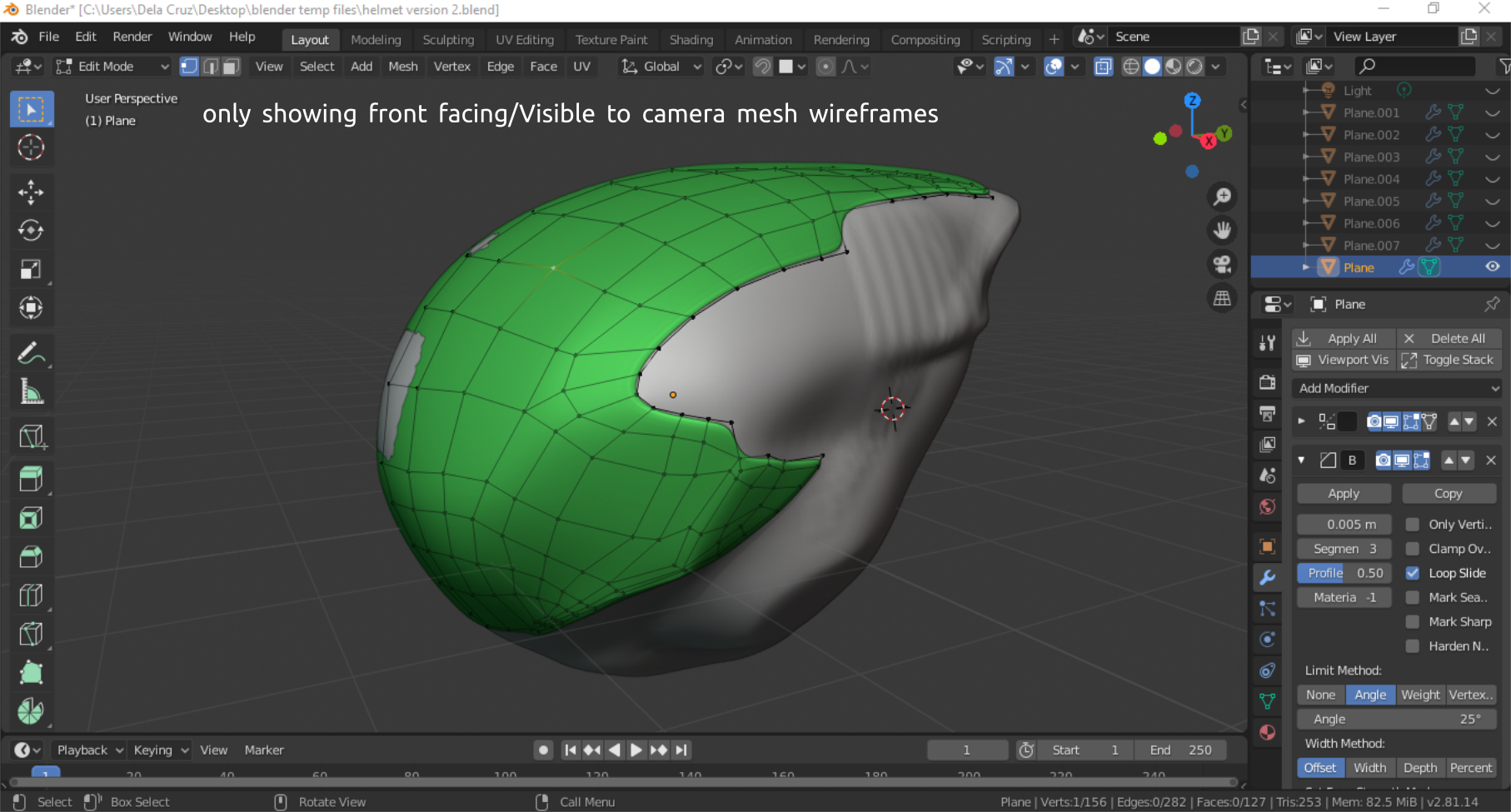Switch to the Sculpting workspace tab

[448, 39]
